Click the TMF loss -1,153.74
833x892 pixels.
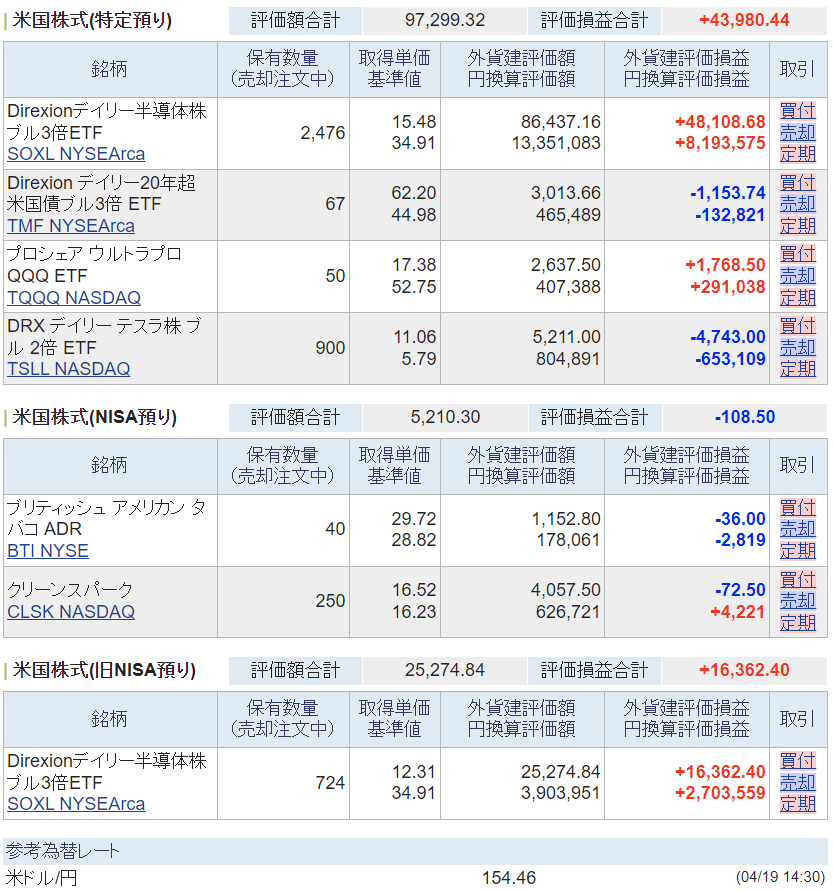pyautogui.click(x=728, y=193)
